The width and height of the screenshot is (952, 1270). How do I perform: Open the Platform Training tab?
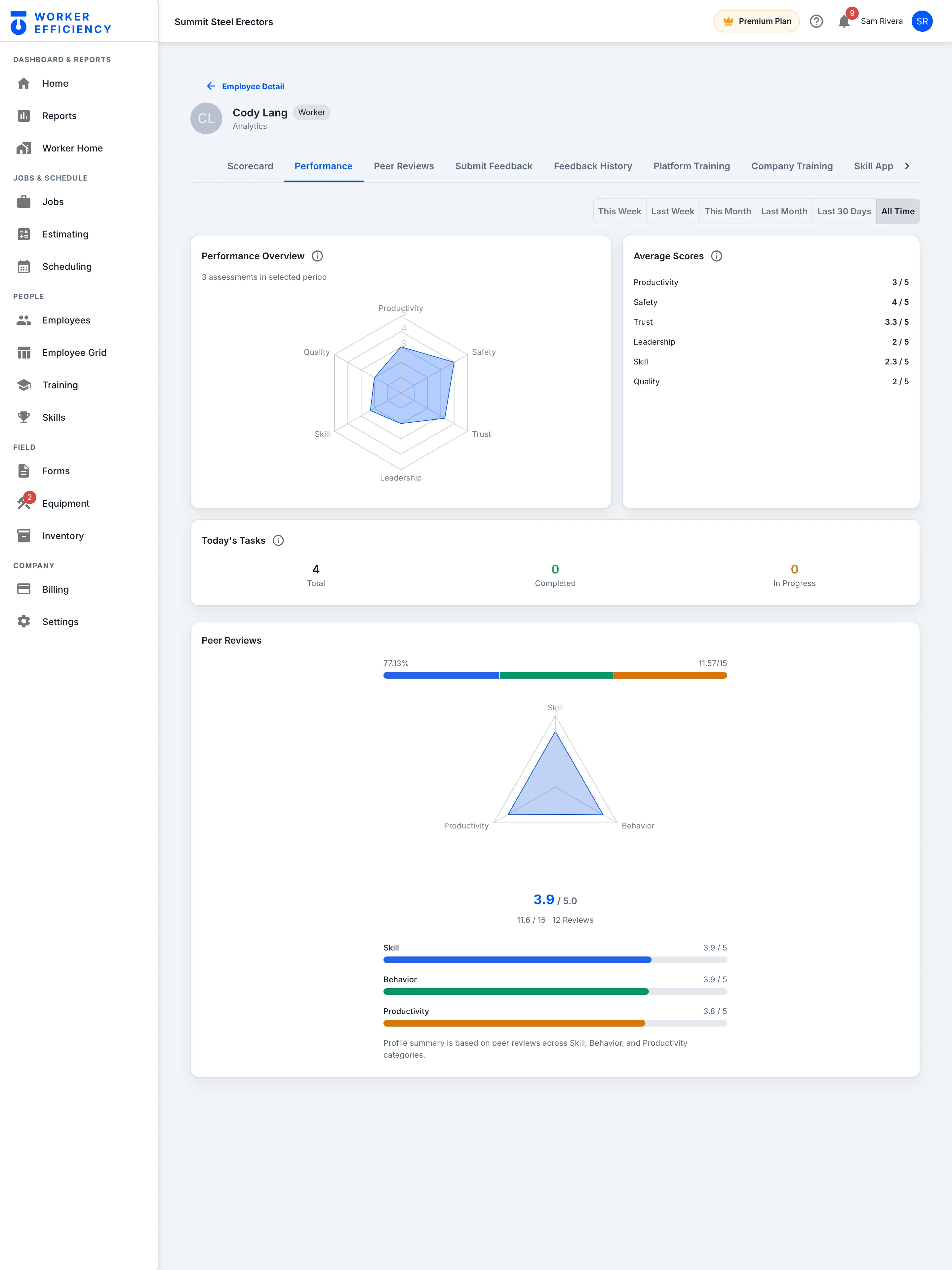point(692,166)
